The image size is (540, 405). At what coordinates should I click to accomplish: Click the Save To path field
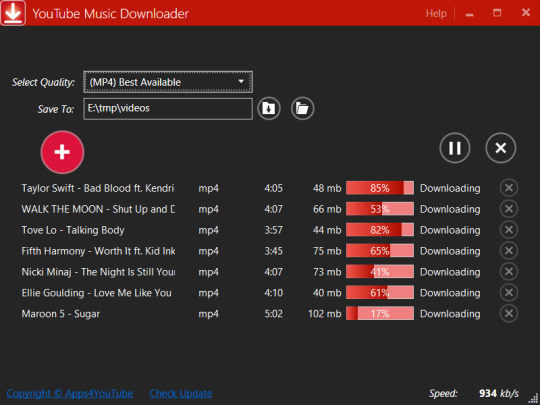(x=168, y=109)
